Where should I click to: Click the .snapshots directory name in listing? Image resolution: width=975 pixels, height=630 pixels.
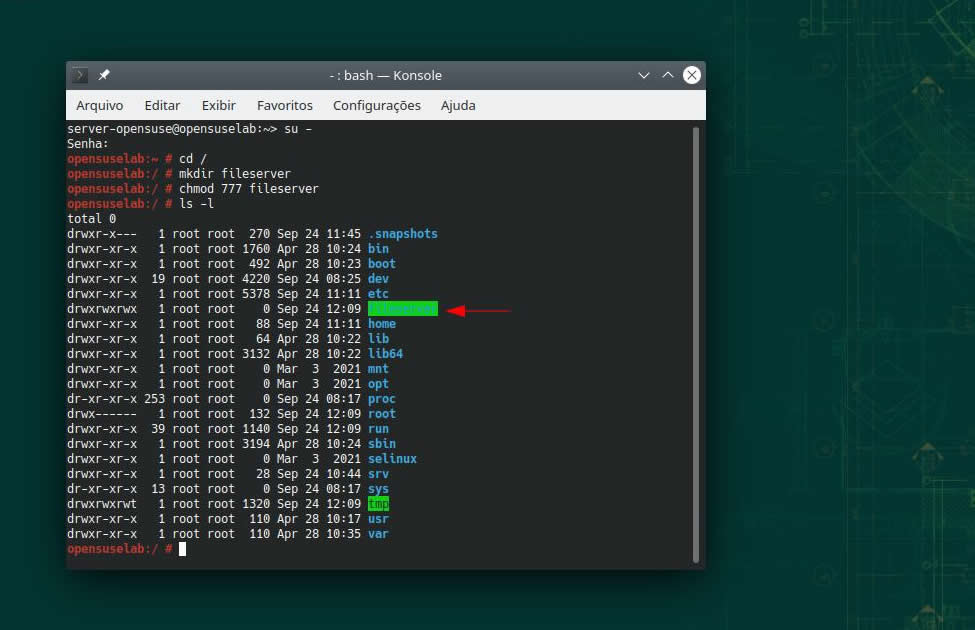(402, 234)
